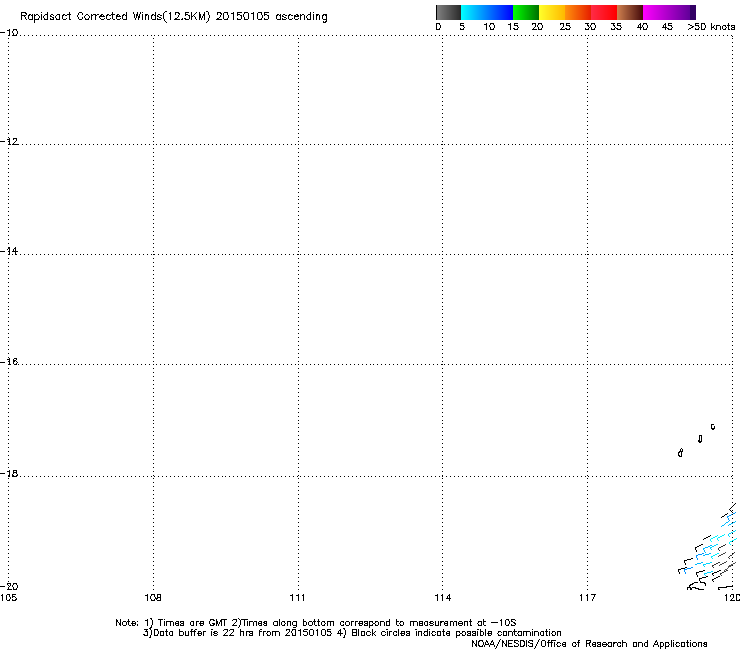
Task: Click the '-20' latitude axis label
Action: click(9, 586)
